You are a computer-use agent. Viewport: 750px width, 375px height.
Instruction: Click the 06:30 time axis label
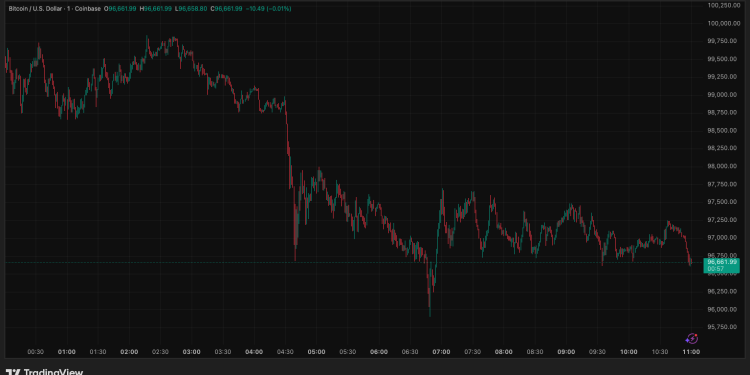[410, 352]
